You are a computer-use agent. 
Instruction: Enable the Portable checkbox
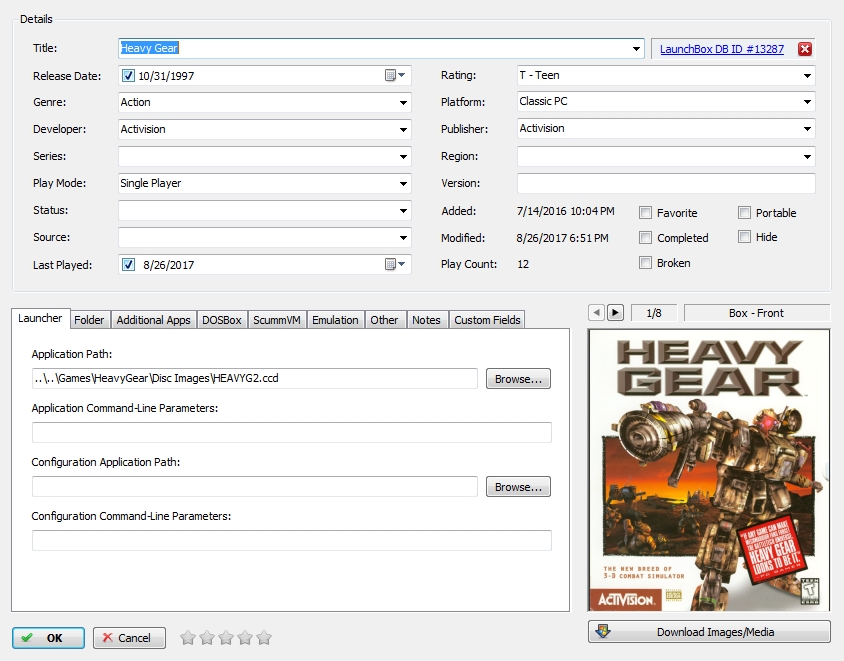click(744, 213)
